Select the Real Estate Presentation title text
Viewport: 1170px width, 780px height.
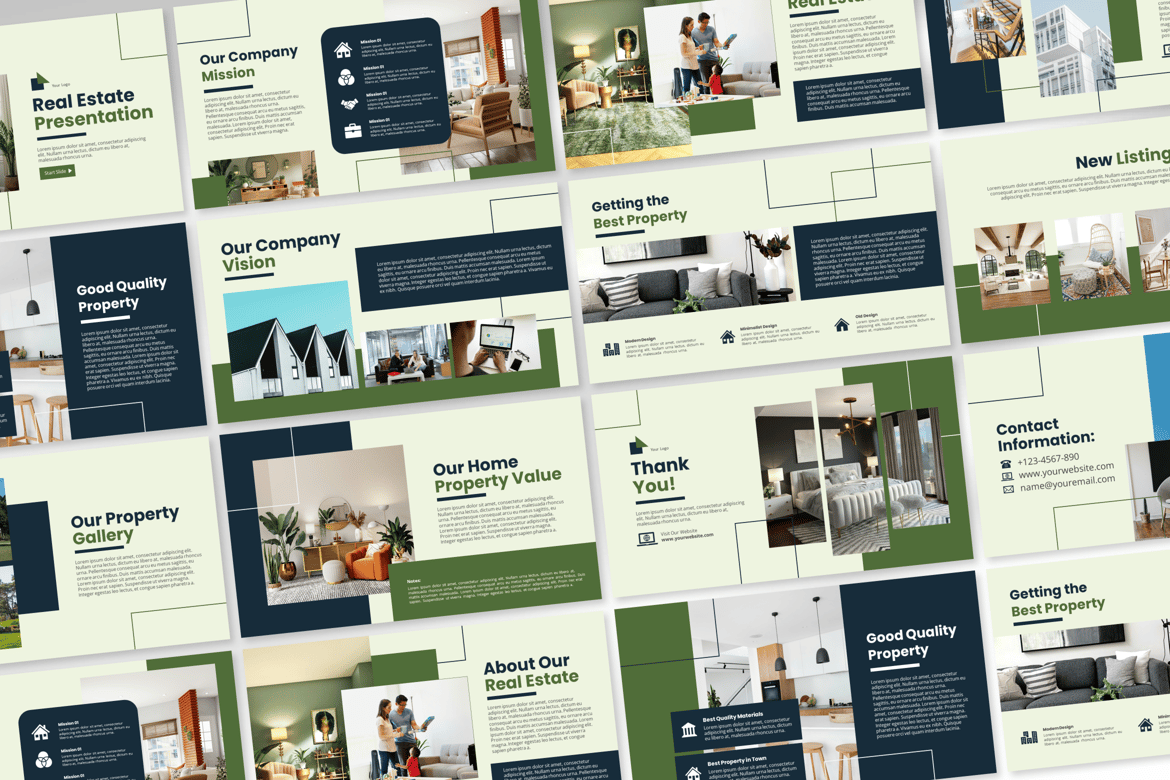(x=92, y=107)
